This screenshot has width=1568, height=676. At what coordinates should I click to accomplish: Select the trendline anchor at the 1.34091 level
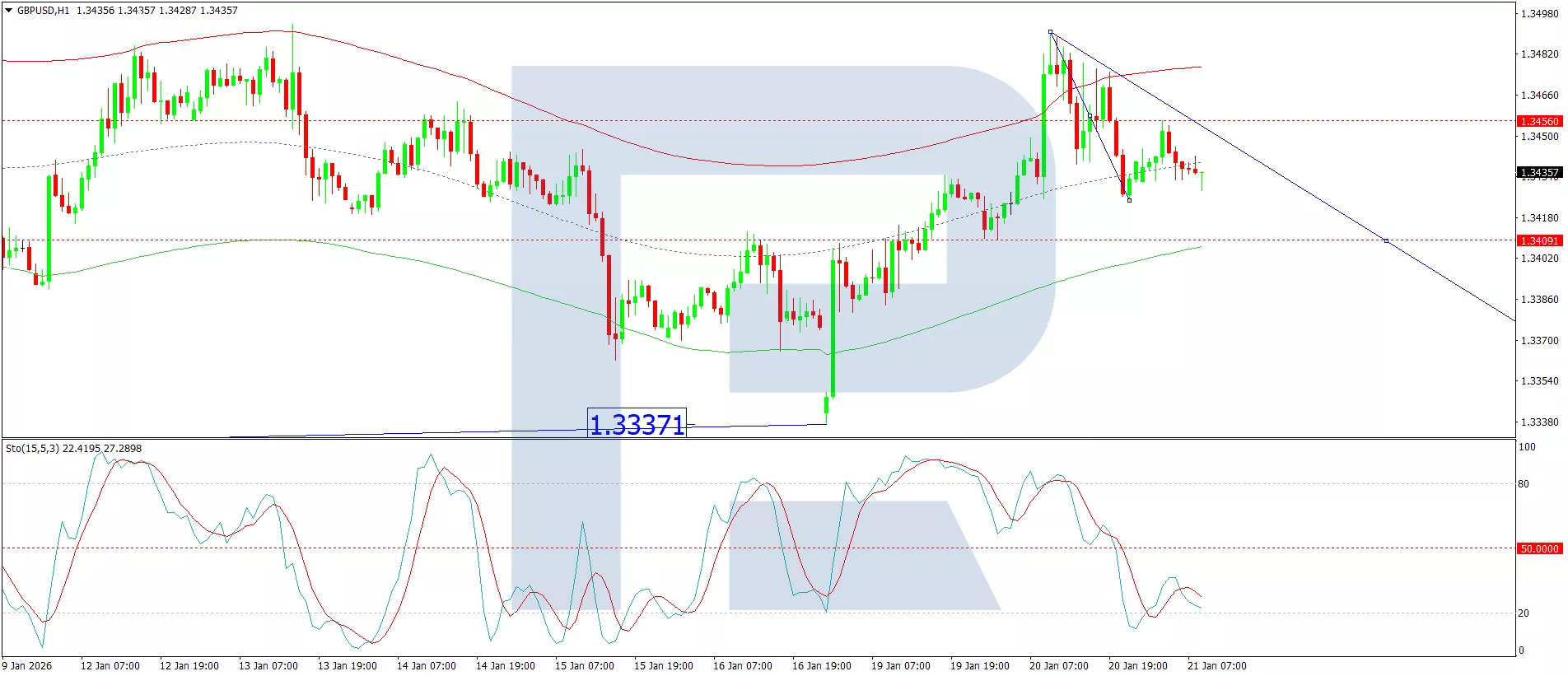point(1386,240)
